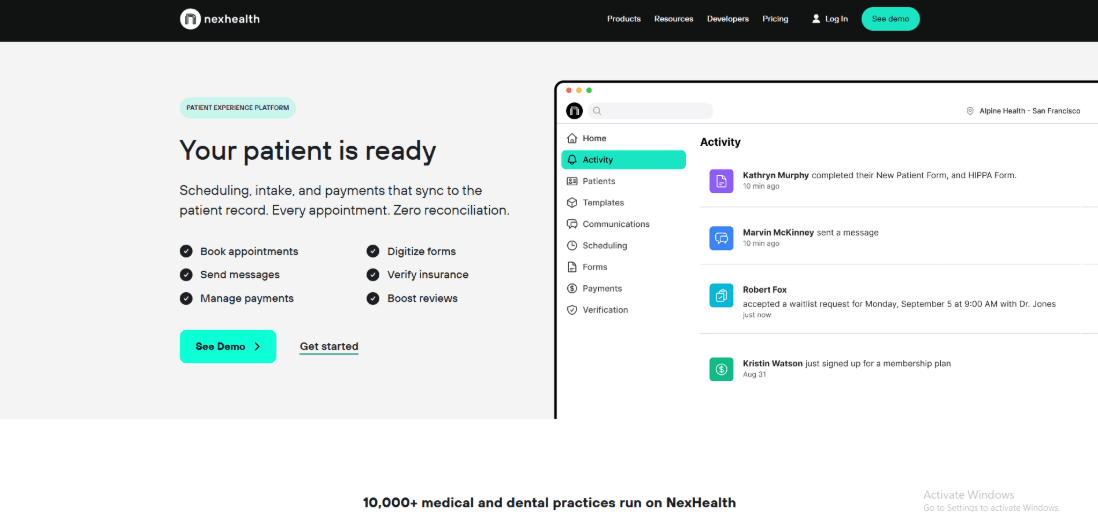Click the magnifier search icon
This screenshot has height=512, width=1098.
(x=597, y=111)
